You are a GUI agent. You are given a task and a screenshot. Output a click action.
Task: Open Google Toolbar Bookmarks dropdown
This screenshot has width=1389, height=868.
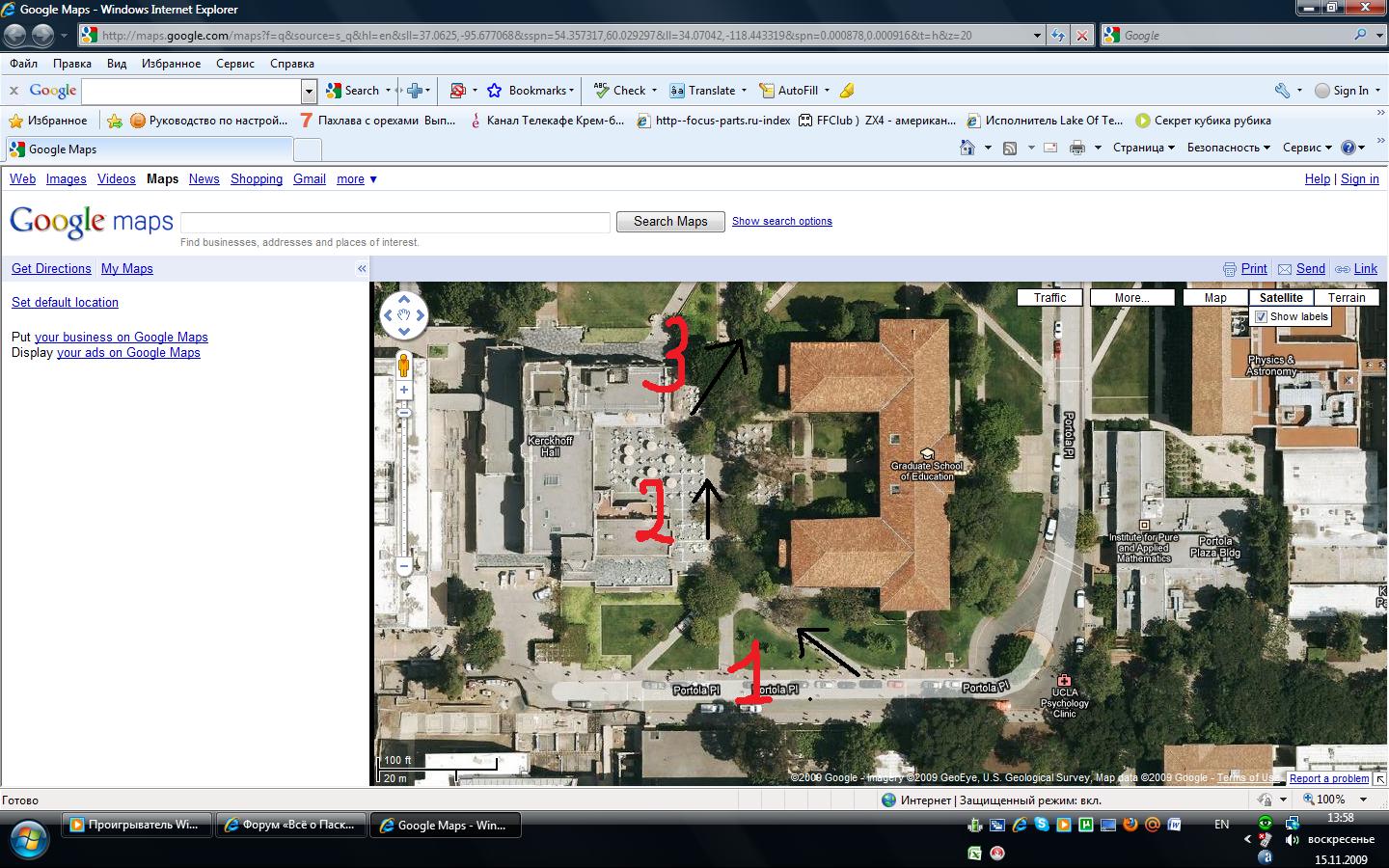(x=531, y=91)
